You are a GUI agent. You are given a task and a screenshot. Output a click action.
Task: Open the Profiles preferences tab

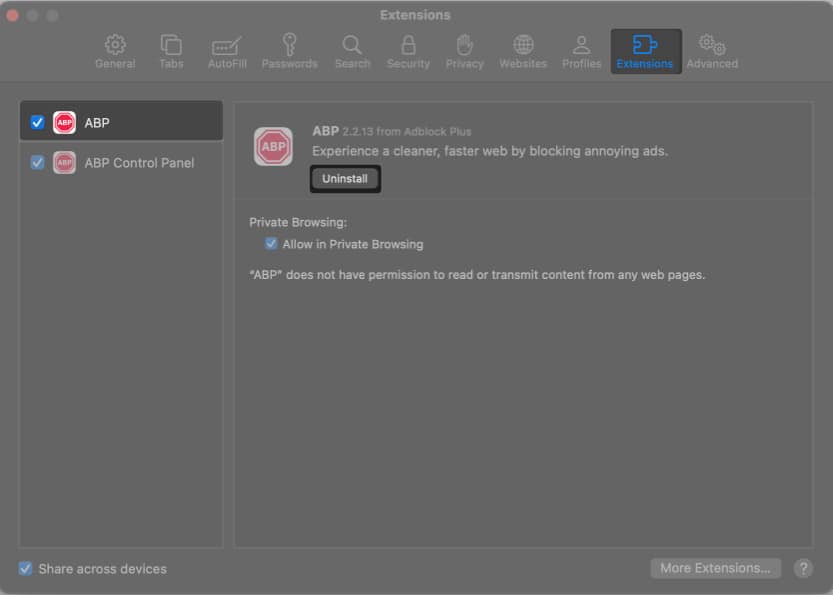point(582,52)
